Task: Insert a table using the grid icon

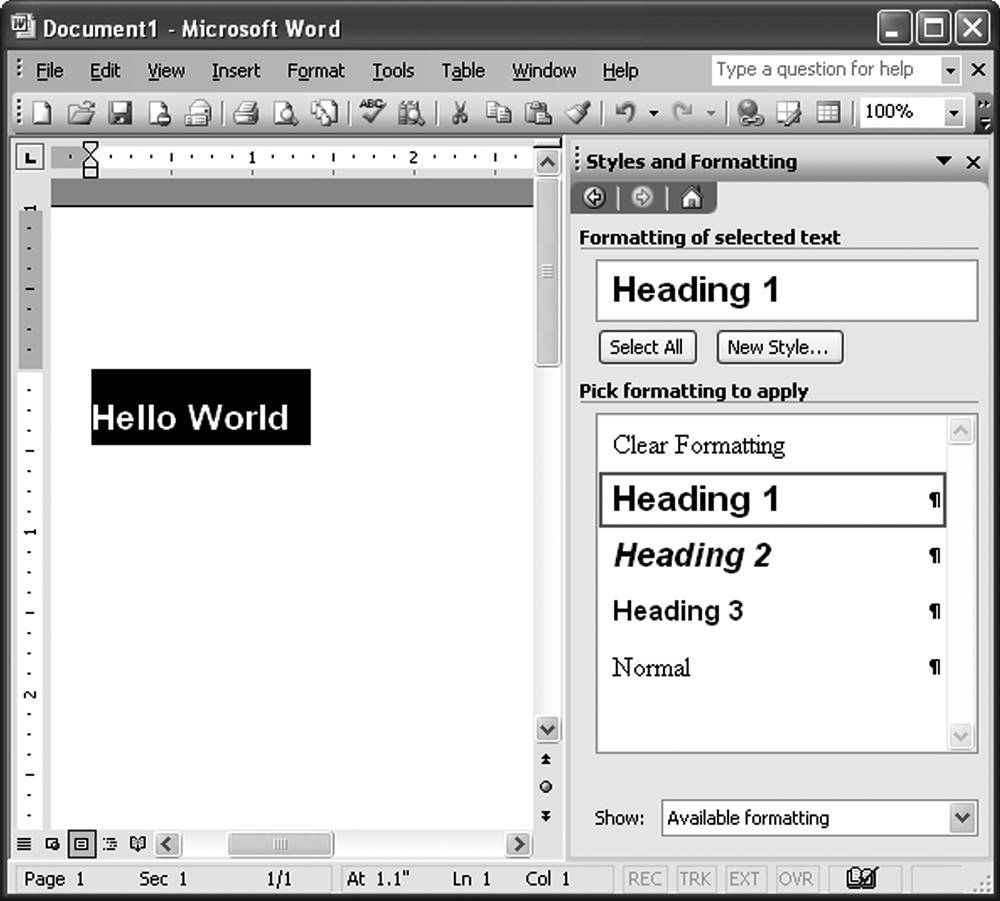Action: 828,114
